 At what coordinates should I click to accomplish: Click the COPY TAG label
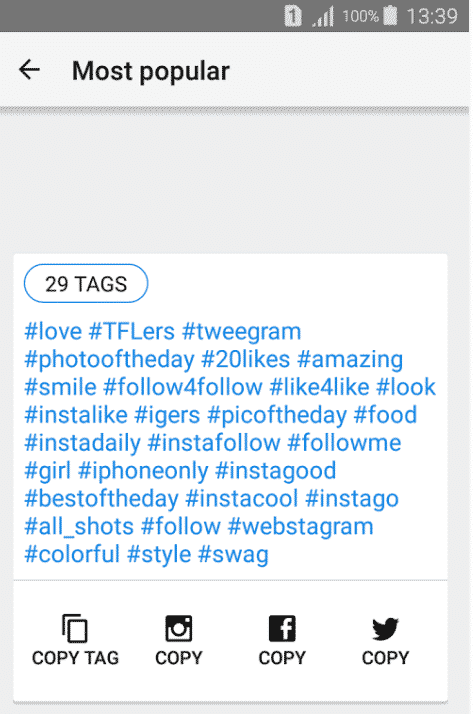[75, 658]
